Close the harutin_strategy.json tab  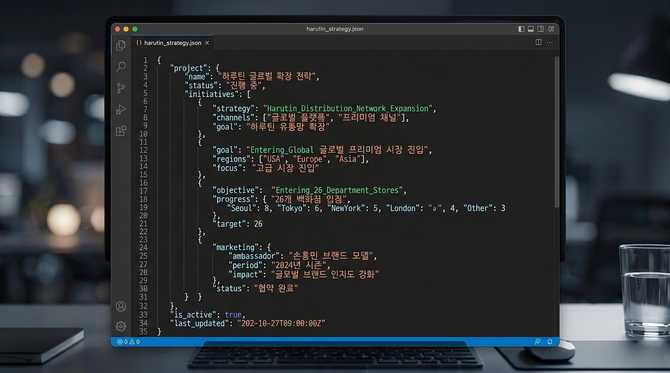tap(208, 43)
